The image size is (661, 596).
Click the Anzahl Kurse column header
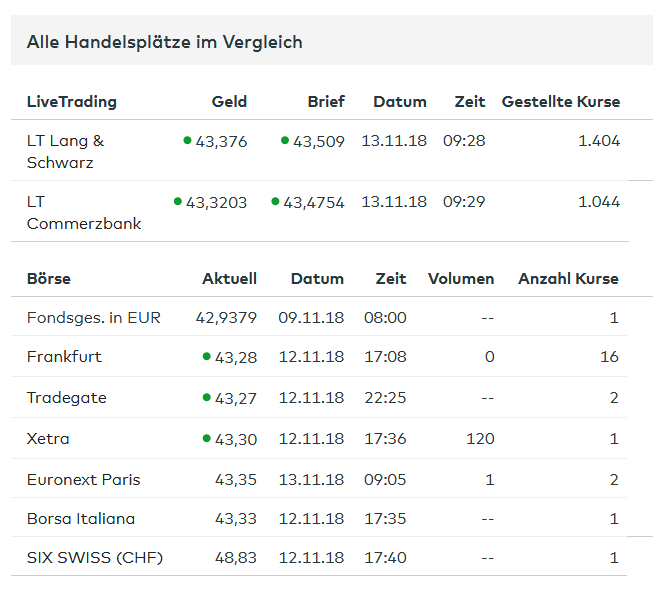point(568,279)
